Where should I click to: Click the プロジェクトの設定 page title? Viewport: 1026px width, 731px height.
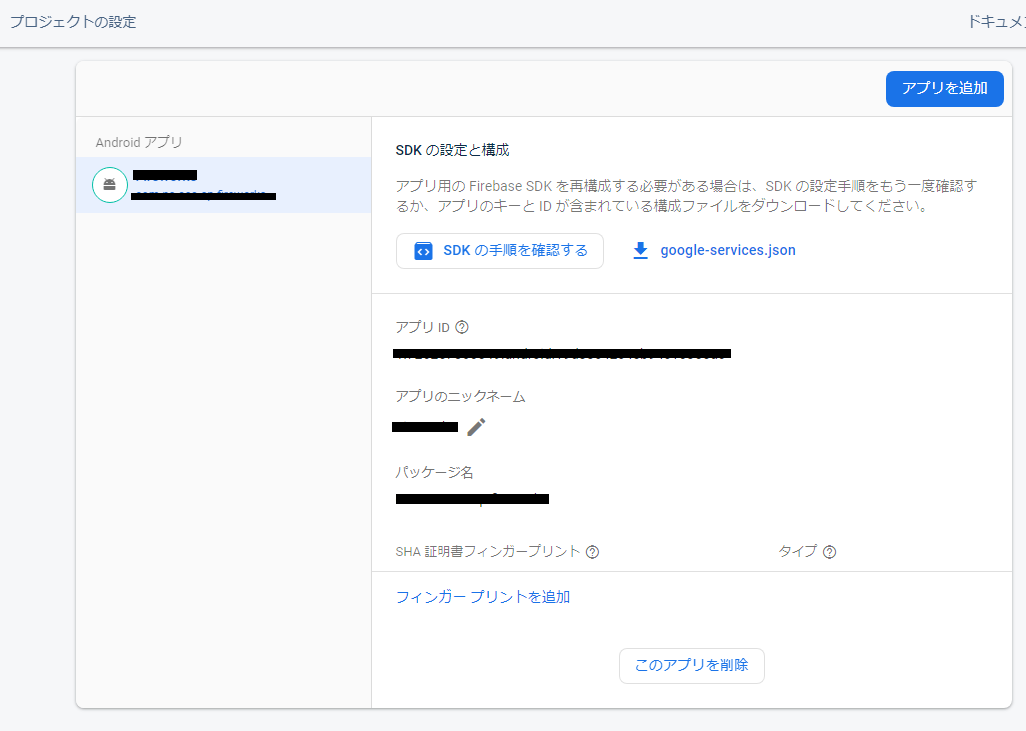(x=73, y=22)
